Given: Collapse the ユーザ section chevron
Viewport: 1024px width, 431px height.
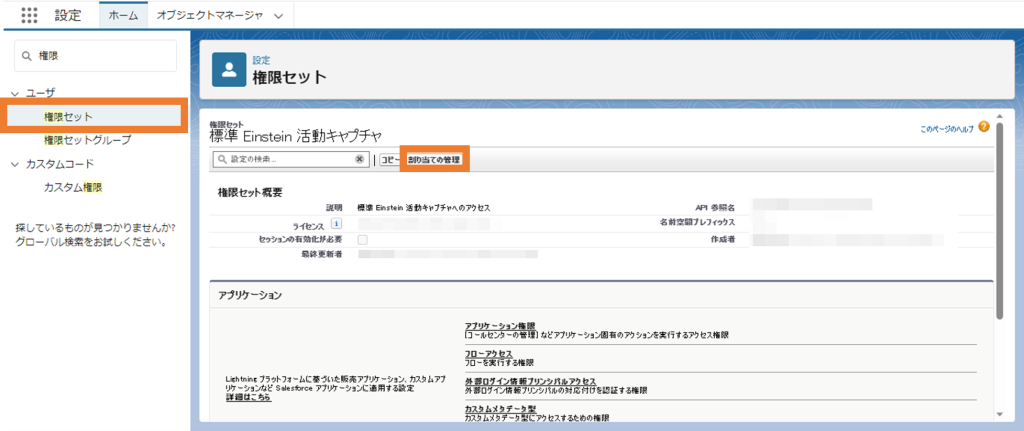Looking at the screenshot, I should point(15,94).
